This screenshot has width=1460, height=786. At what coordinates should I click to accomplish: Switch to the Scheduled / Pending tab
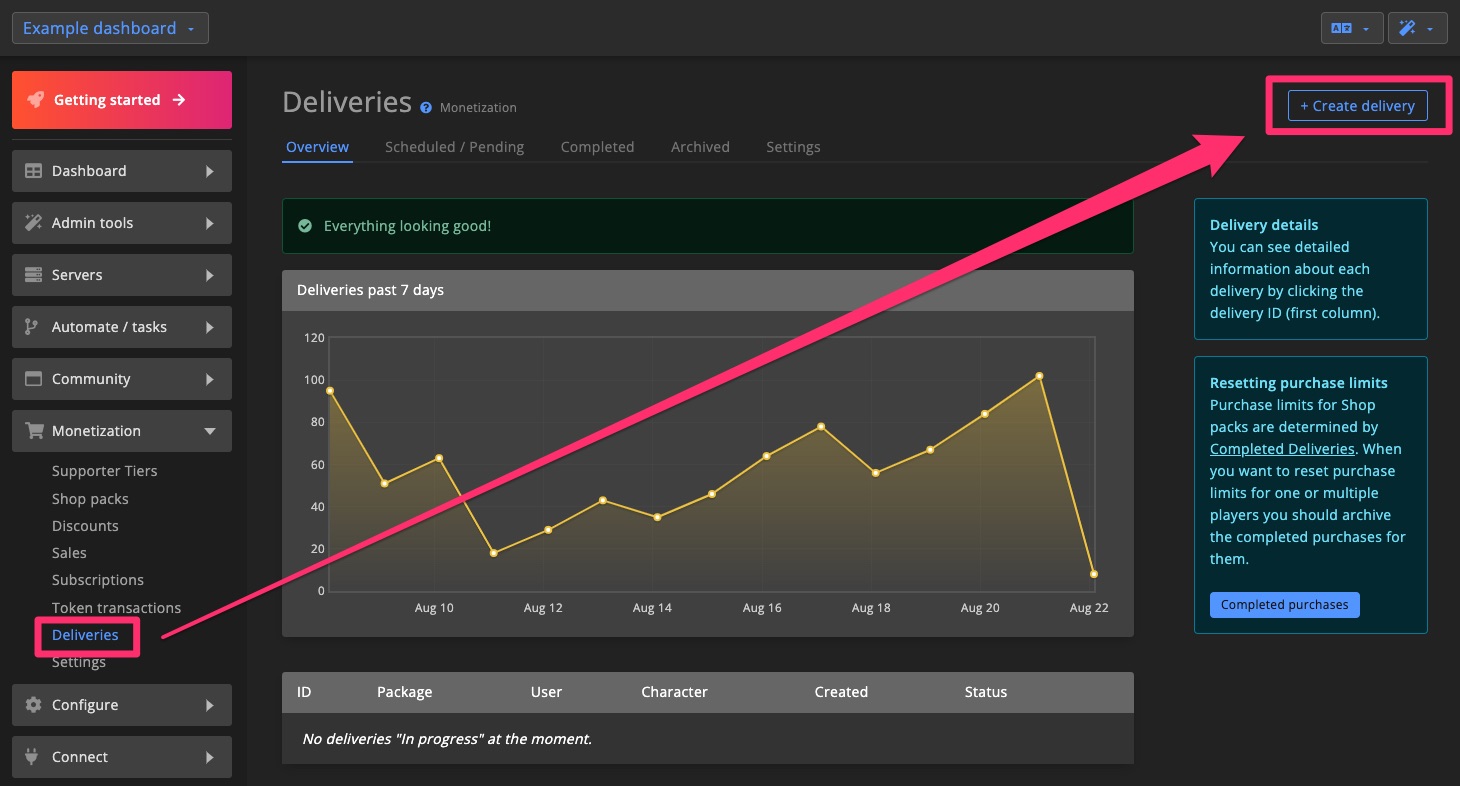coord(454,147)
